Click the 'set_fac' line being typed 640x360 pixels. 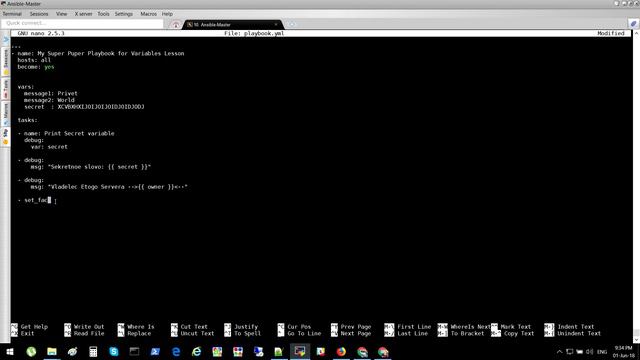pos(35,200)
